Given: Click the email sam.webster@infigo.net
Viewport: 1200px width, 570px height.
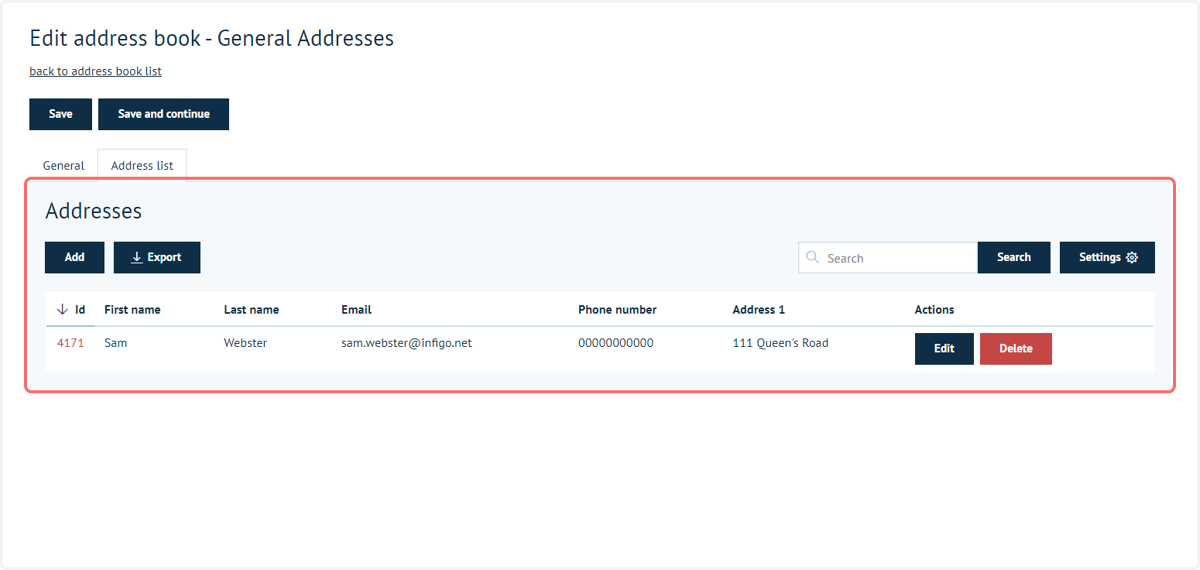Looking at the screenshot, I should (406, 343).
